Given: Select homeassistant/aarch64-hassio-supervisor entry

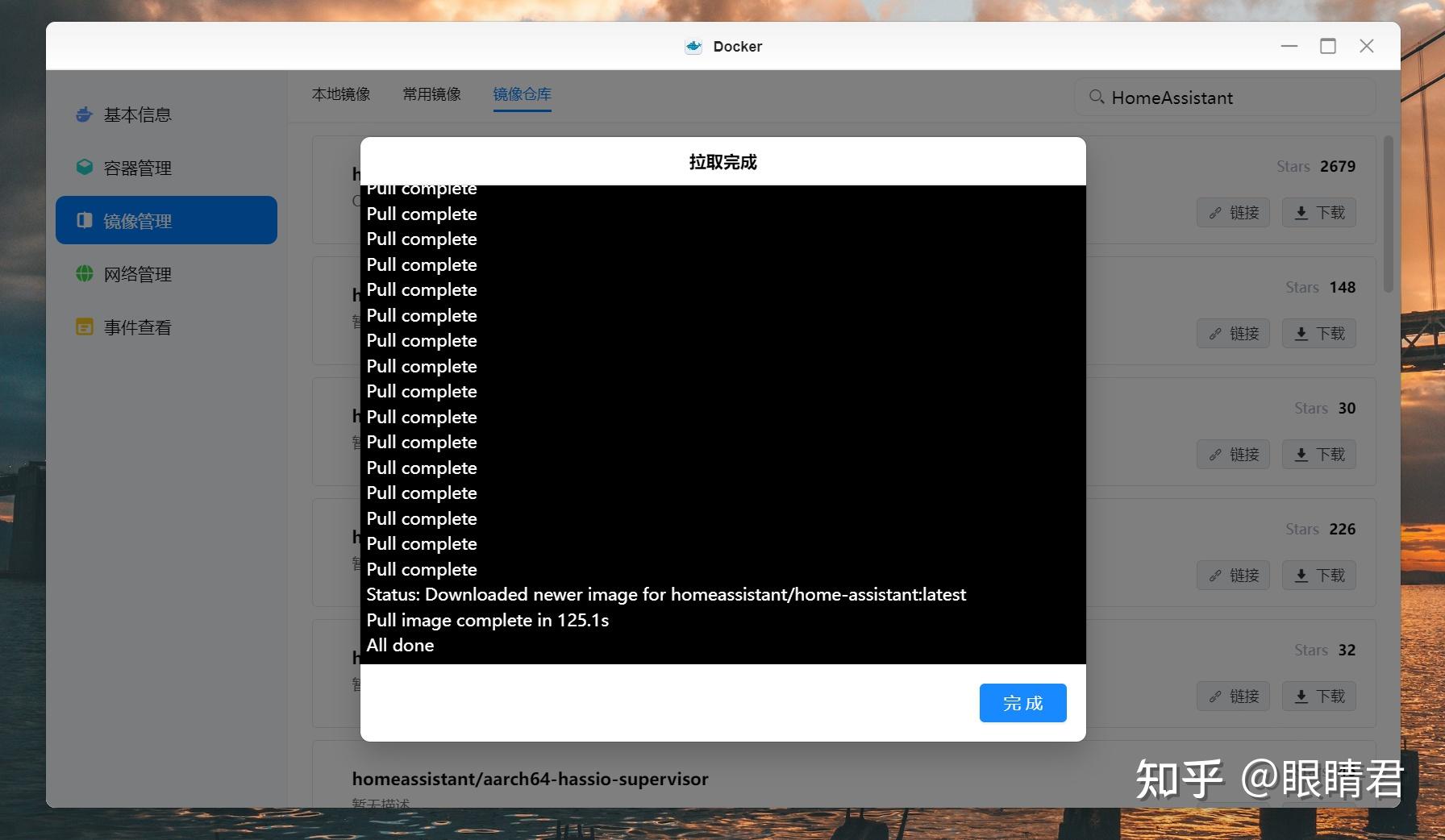Looking at the screenshot, I should click(530, 779).
